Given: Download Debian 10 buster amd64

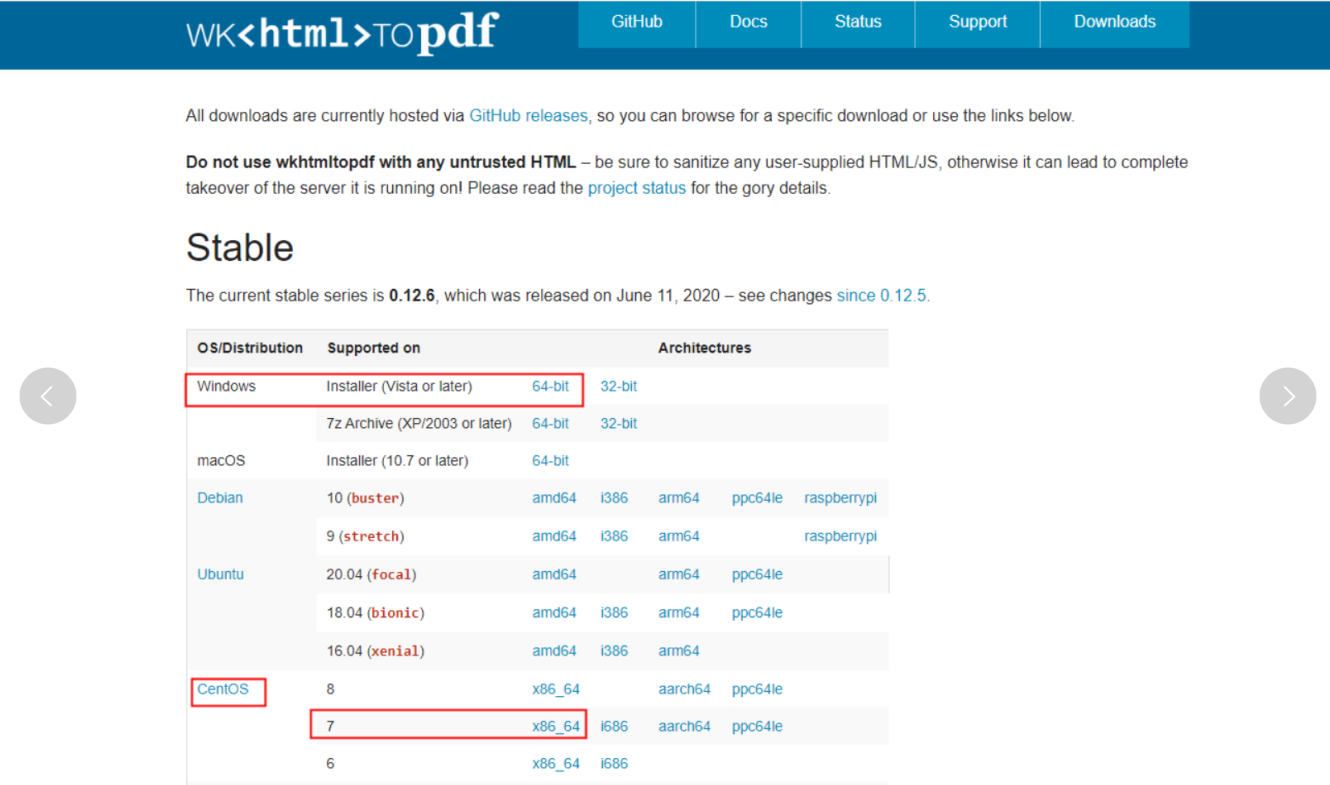Looking at the screenshot, I should (554, 498).
